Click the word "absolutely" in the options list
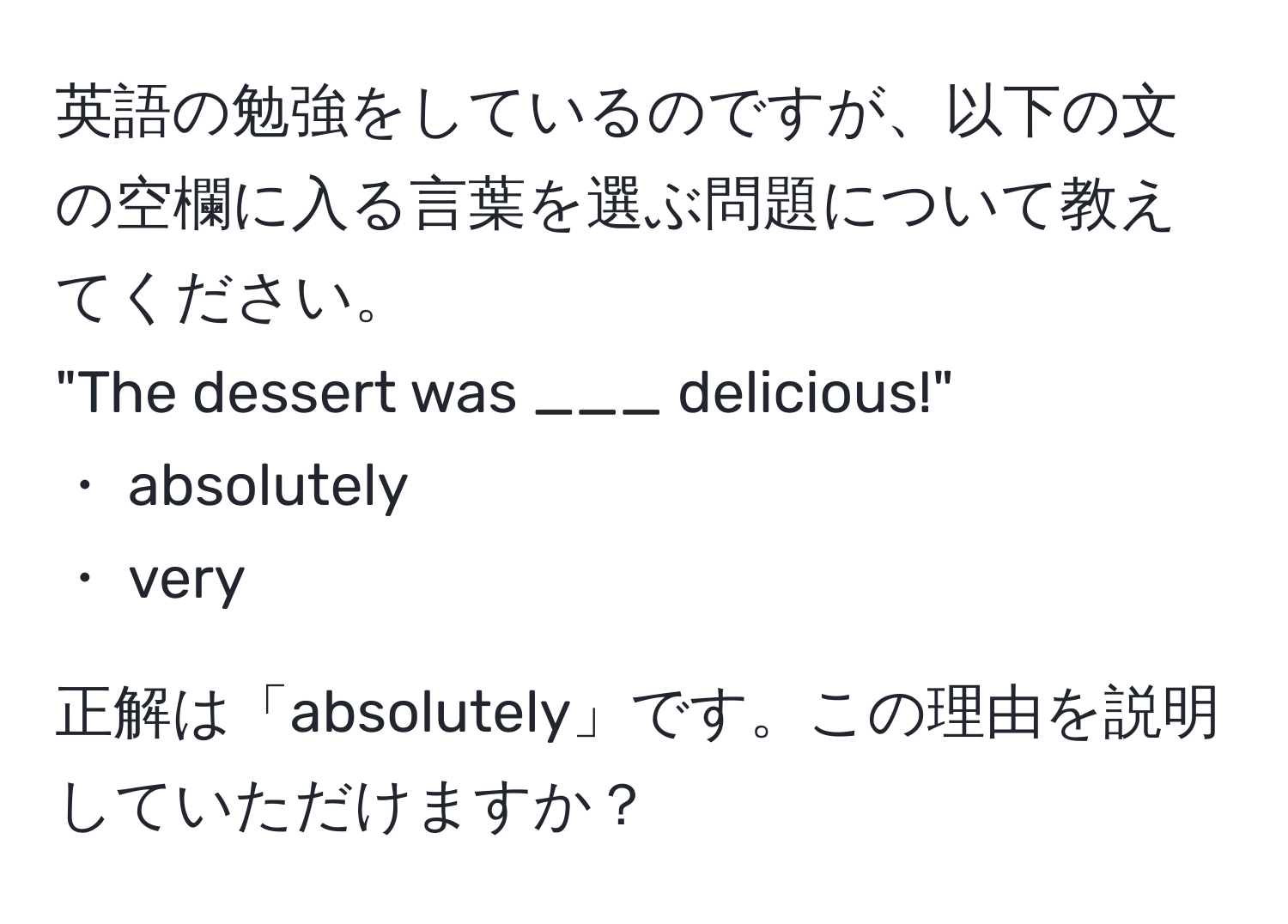This screenshot has width=1288, height=924. (x=267, y=488)
